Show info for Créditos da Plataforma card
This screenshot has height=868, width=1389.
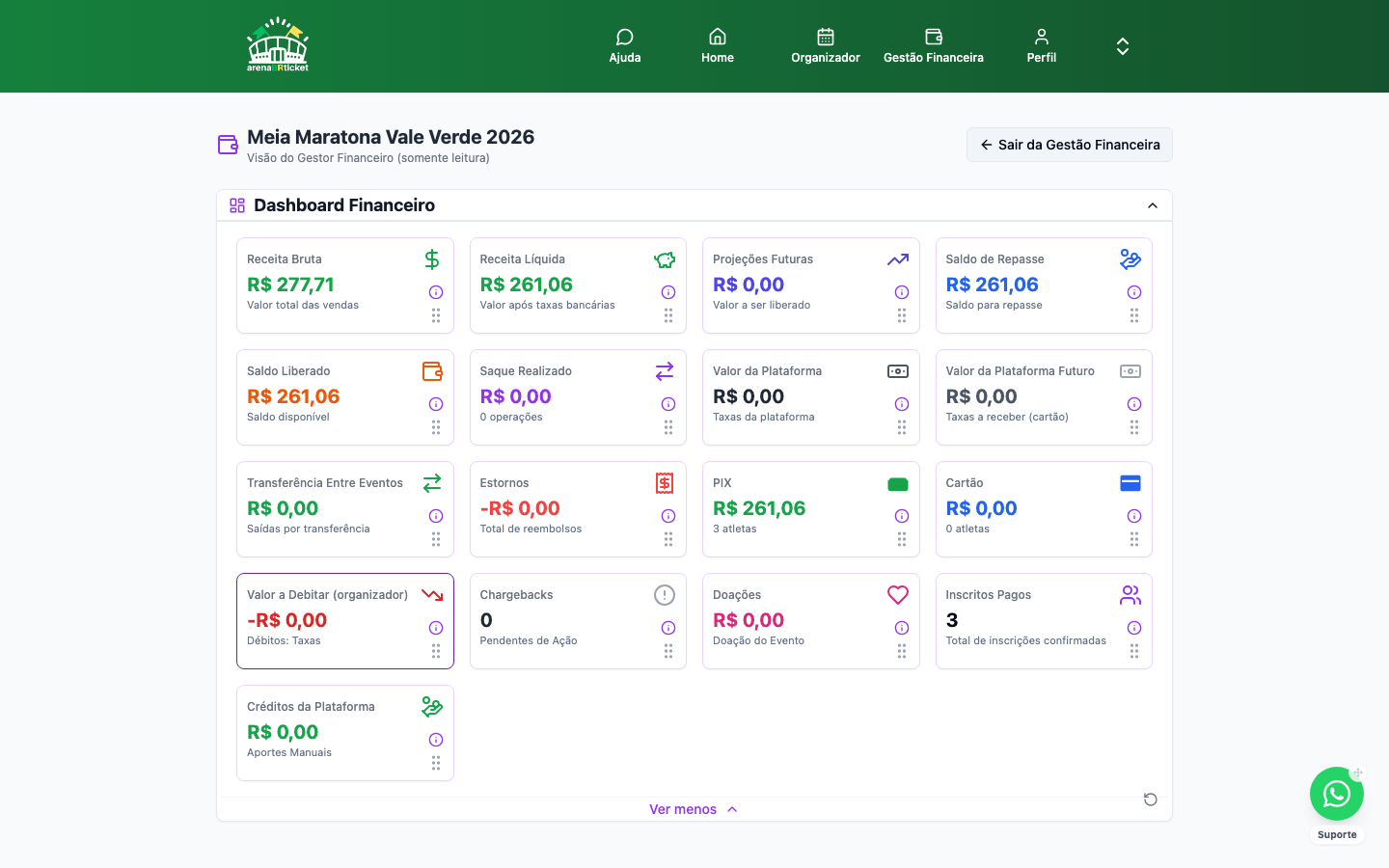(x=436, y=740)
